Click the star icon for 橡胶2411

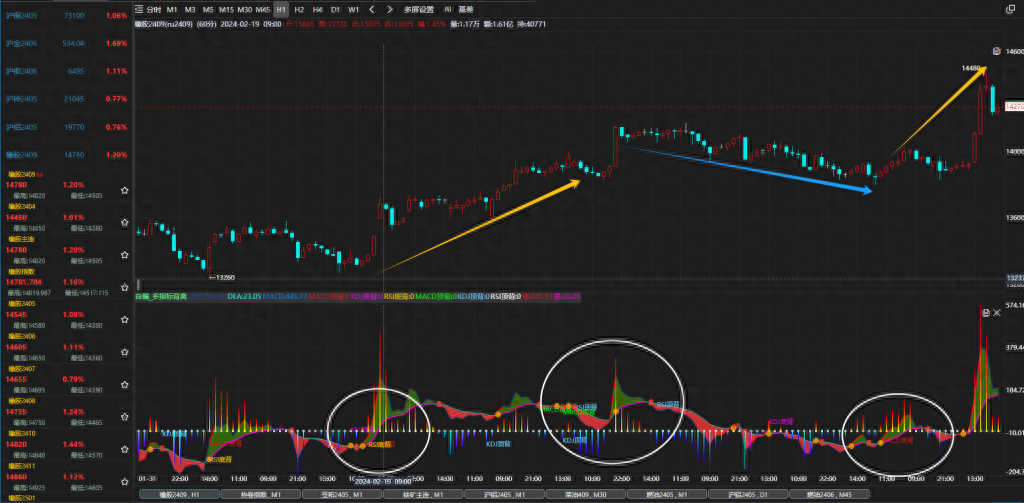(124, 481)
